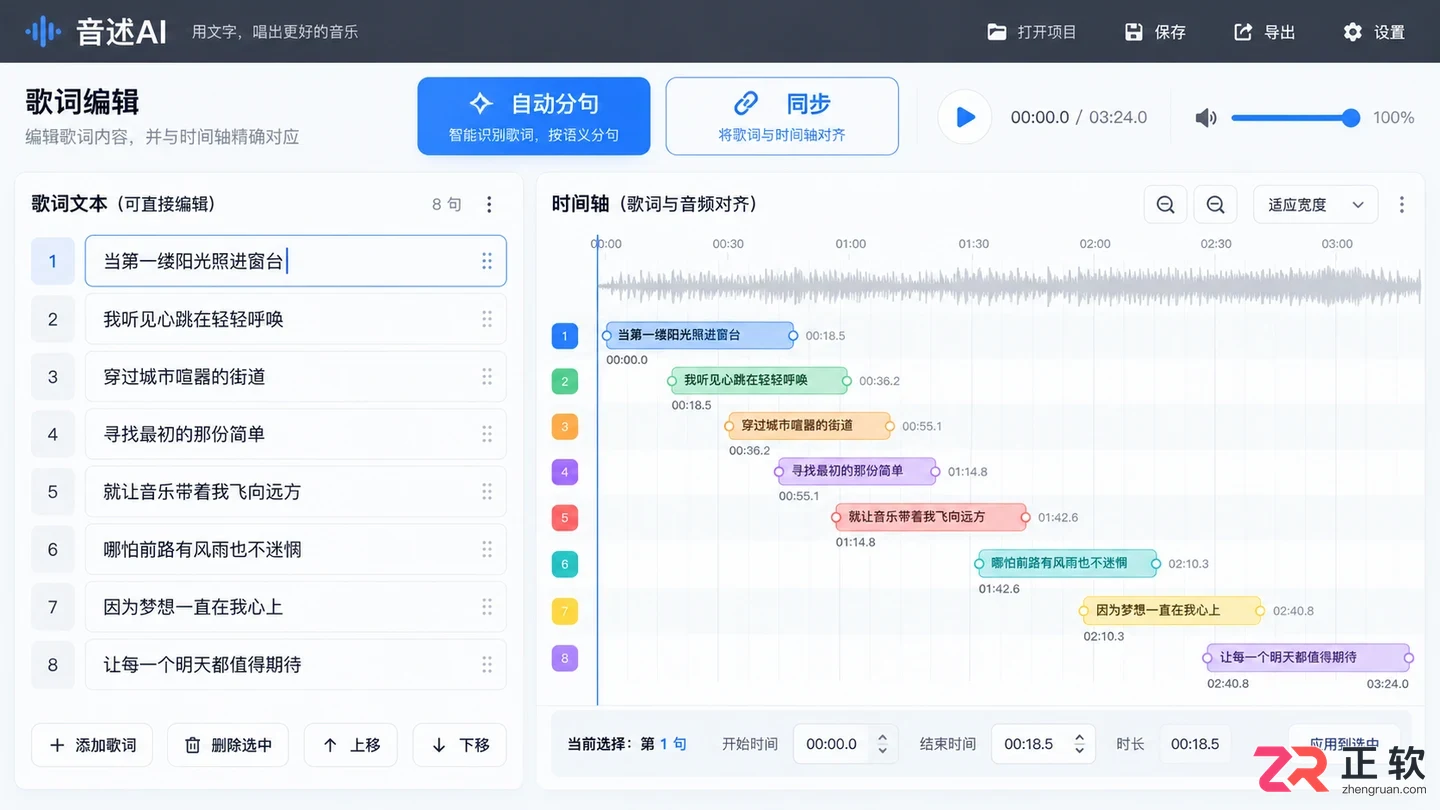Grab drag handle for 因为梦想一直在我心上
The width and height of the screenshot is (1440, 810).
(x=487, y=606)
